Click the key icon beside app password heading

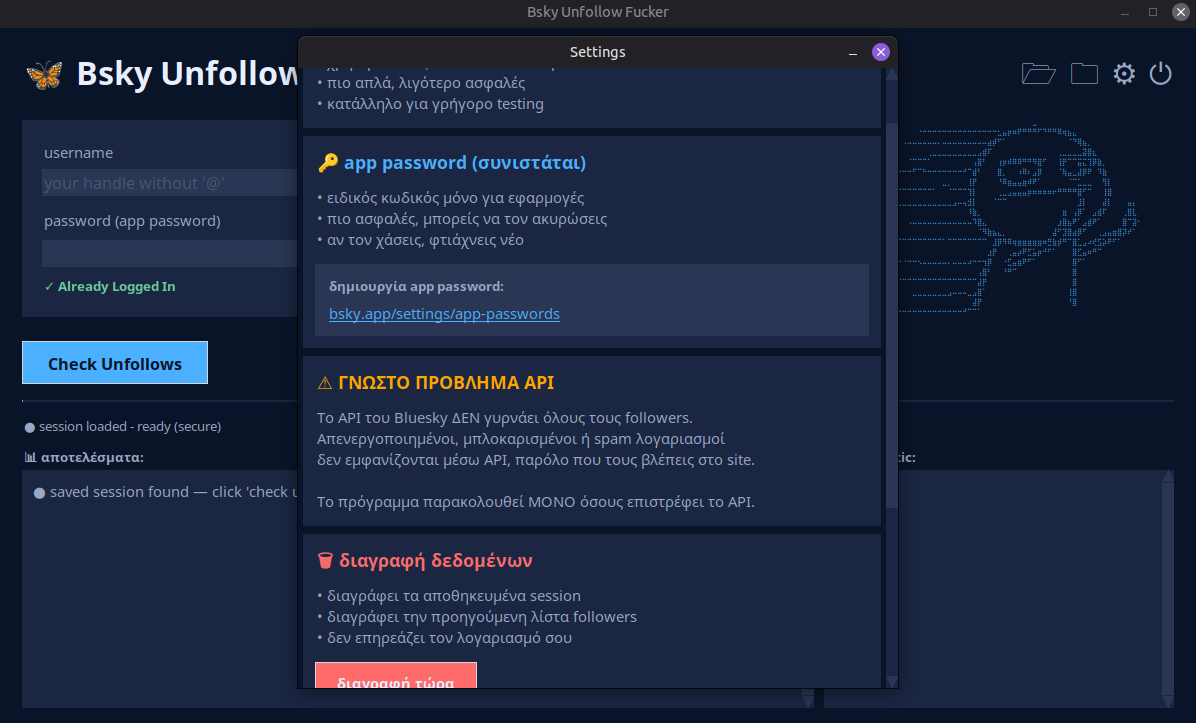327,163
